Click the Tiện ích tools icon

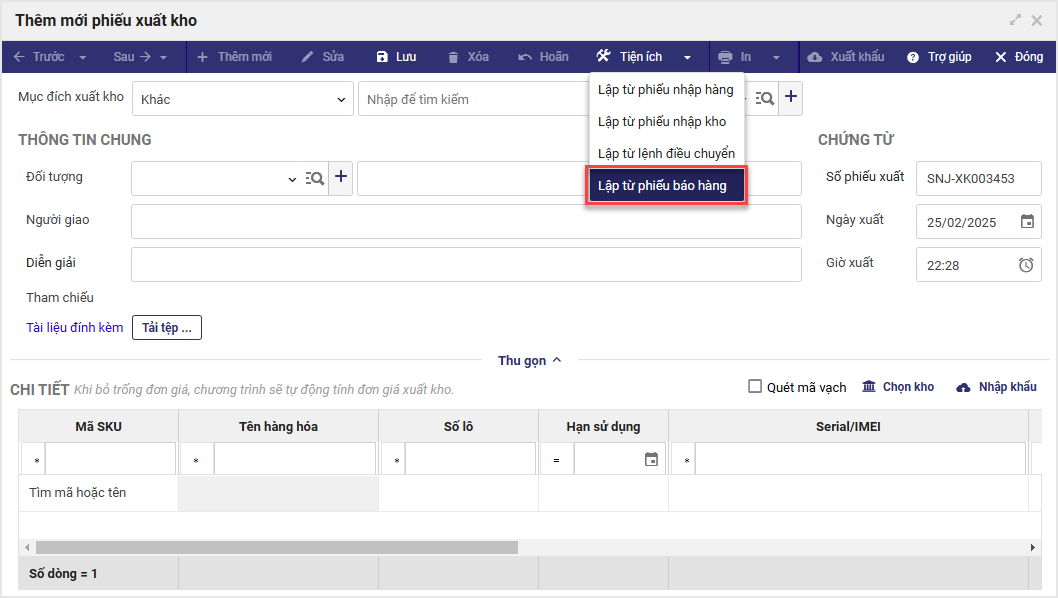tap(603, 56)
